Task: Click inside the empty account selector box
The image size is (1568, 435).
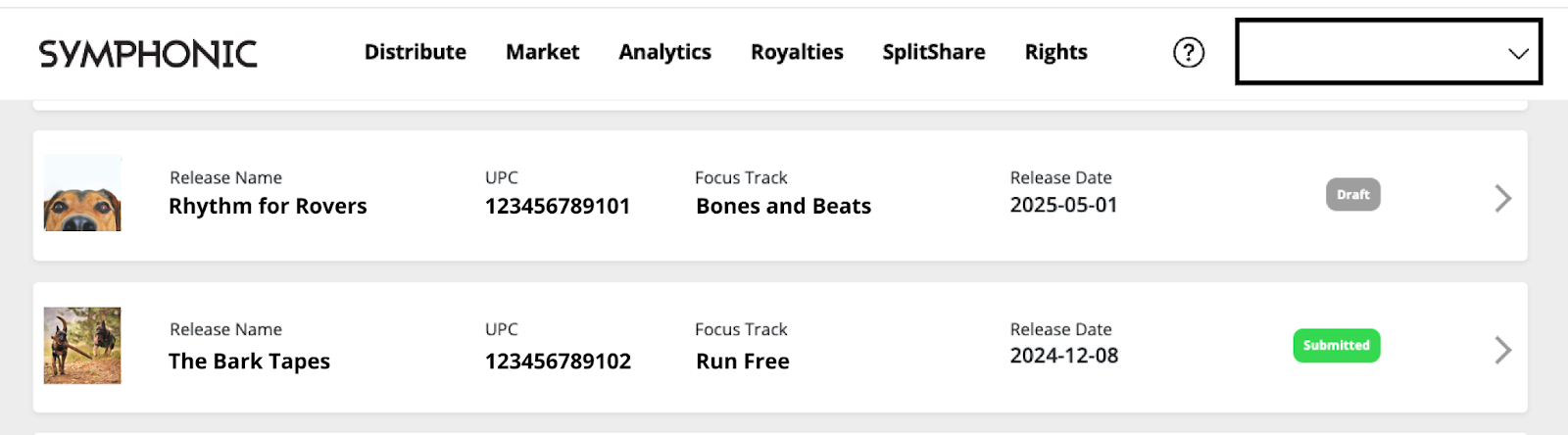Action: coord(1389,52)
